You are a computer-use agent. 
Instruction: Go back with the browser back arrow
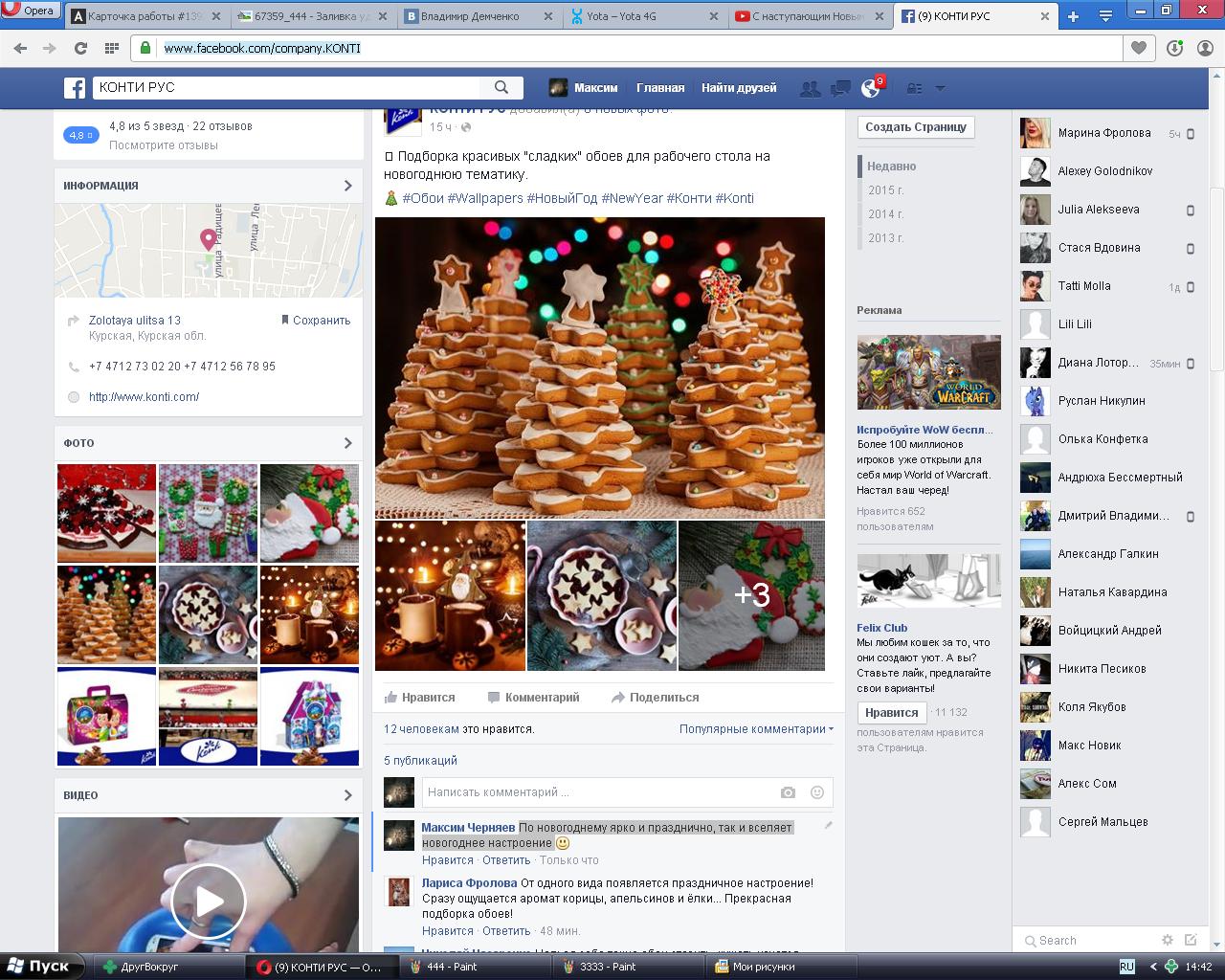coord(21,49)
